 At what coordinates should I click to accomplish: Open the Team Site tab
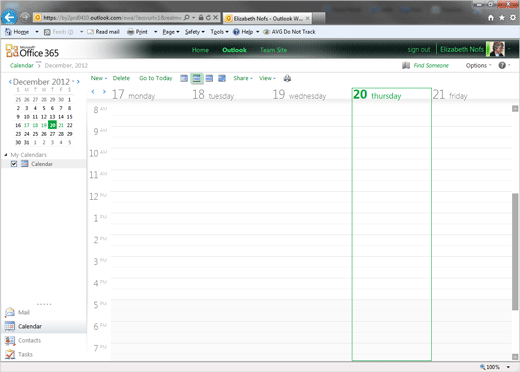(273, 50)
